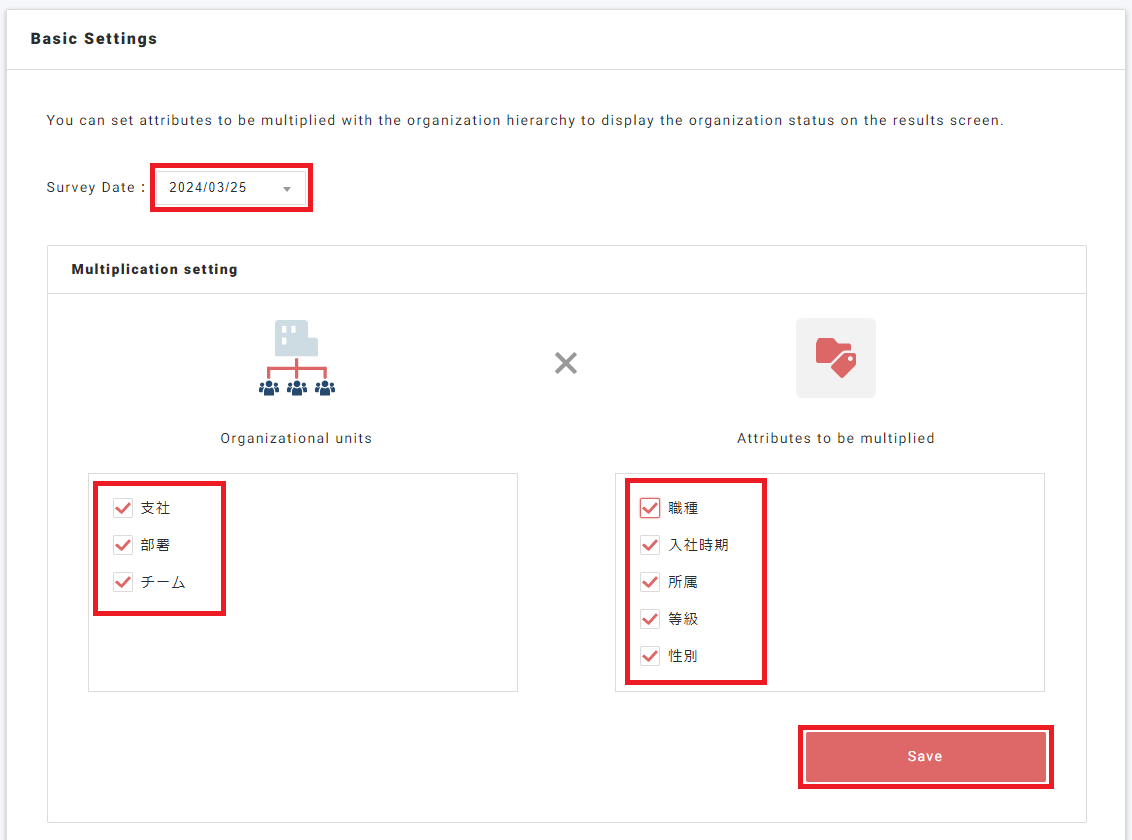Click the attribute multiplication description text

(525, 121)
